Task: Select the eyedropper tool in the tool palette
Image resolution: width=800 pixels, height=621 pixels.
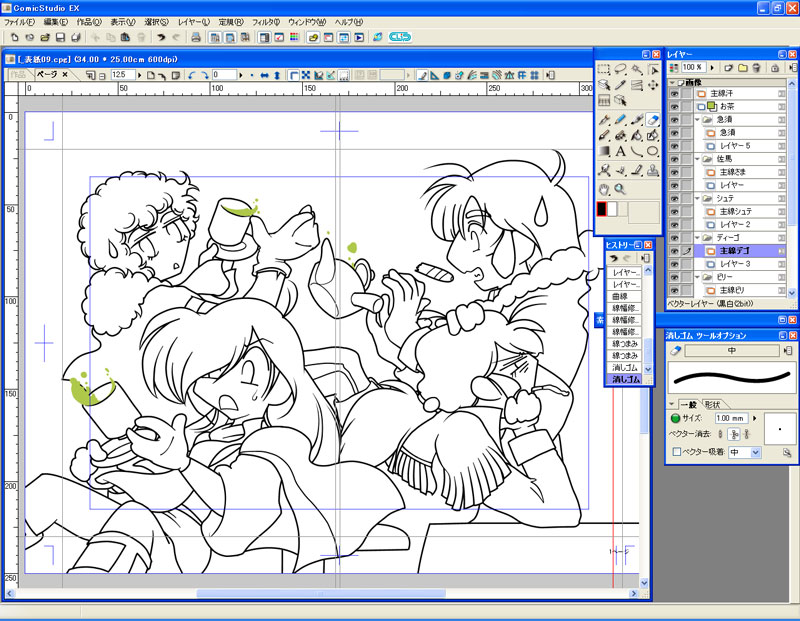Action: click(x=620, y=85)
